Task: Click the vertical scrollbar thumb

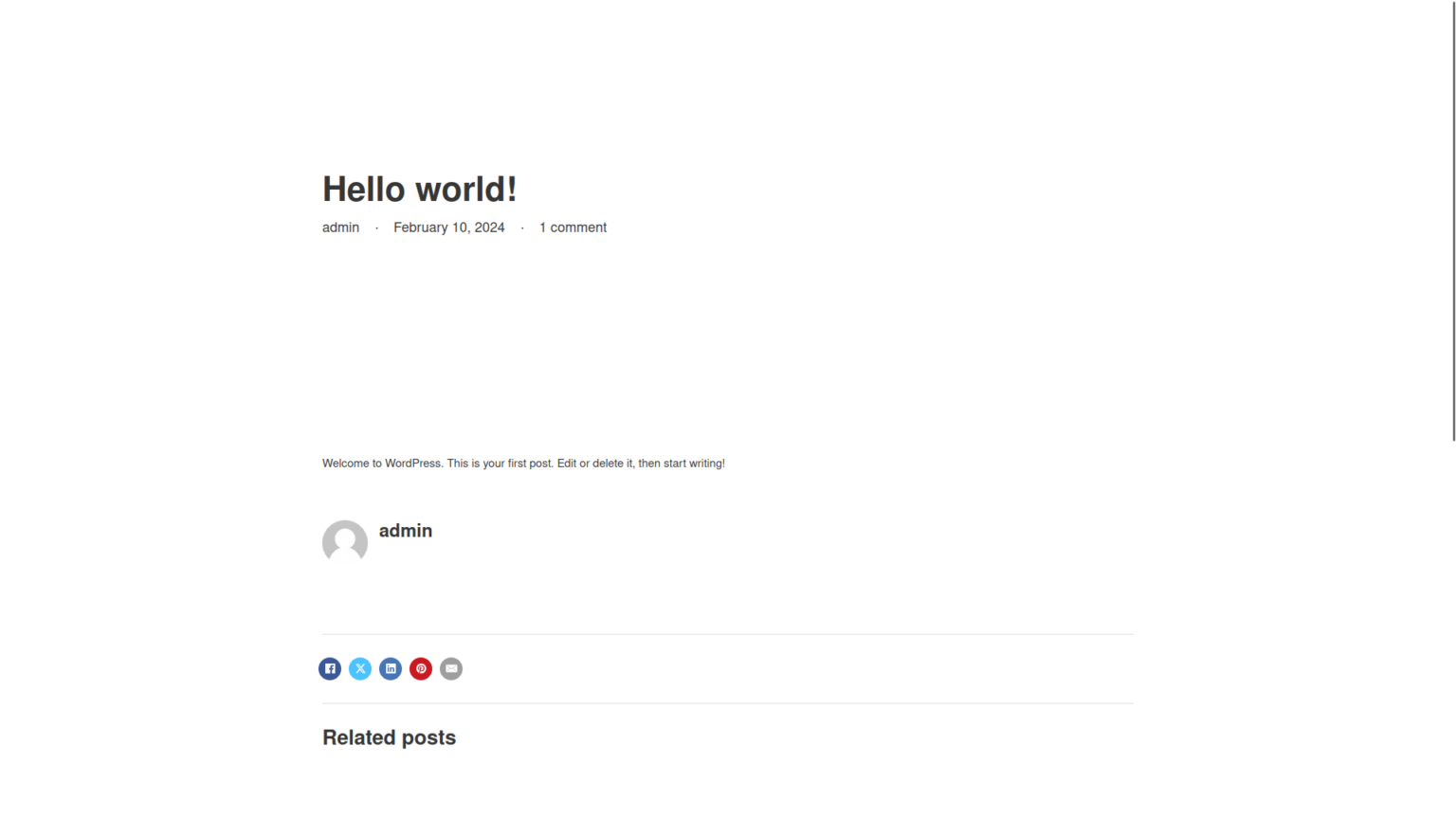Action: (x=1453, y=220)
